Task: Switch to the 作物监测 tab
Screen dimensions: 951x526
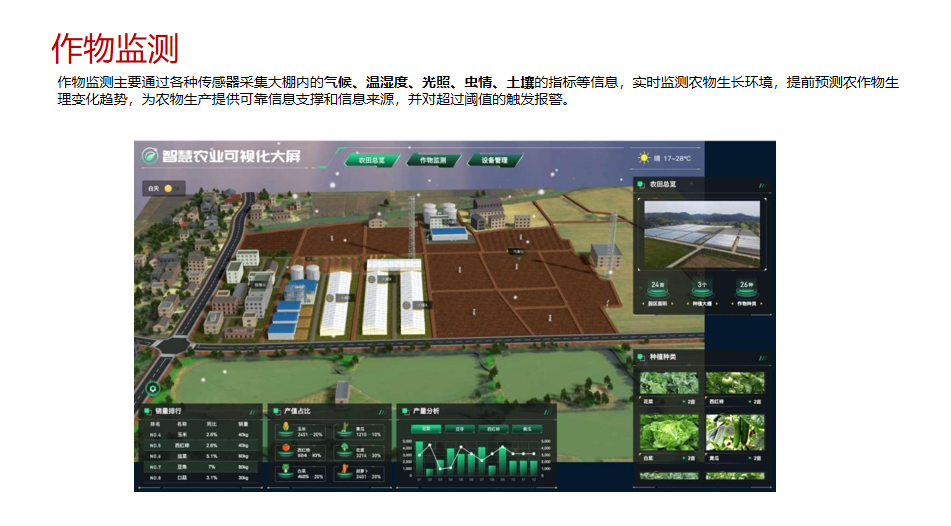Action: pos(432,160)
